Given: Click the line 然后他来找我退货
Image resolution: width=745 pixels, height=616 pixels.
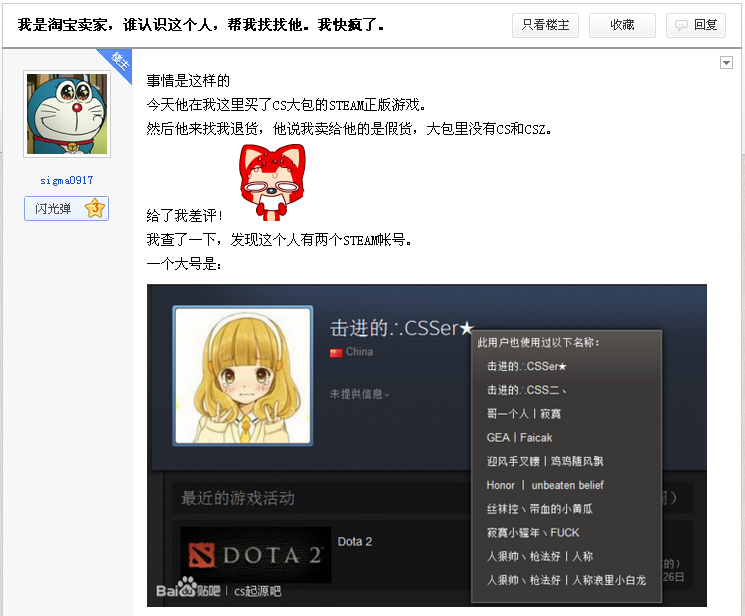Looking at the screenshot, I should tap(349, 129).
